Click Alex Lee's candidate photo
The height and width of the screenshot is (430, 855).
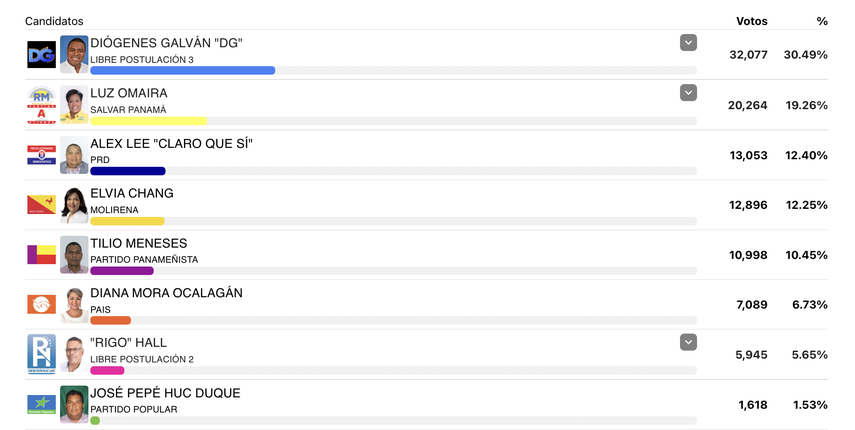coord(74,155)
